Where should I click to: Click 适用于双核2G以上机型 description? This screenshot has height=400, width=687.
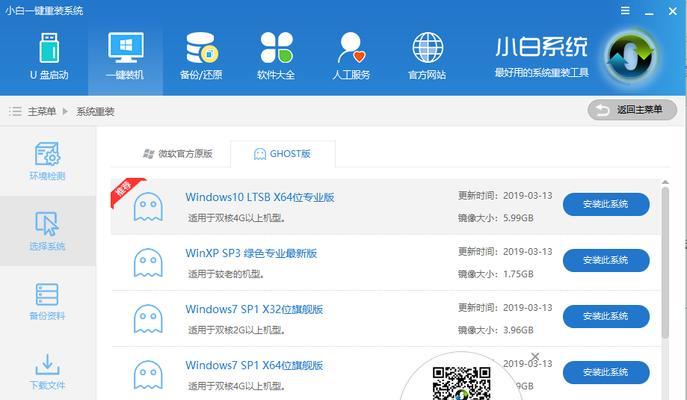click(x=237, y=330)
